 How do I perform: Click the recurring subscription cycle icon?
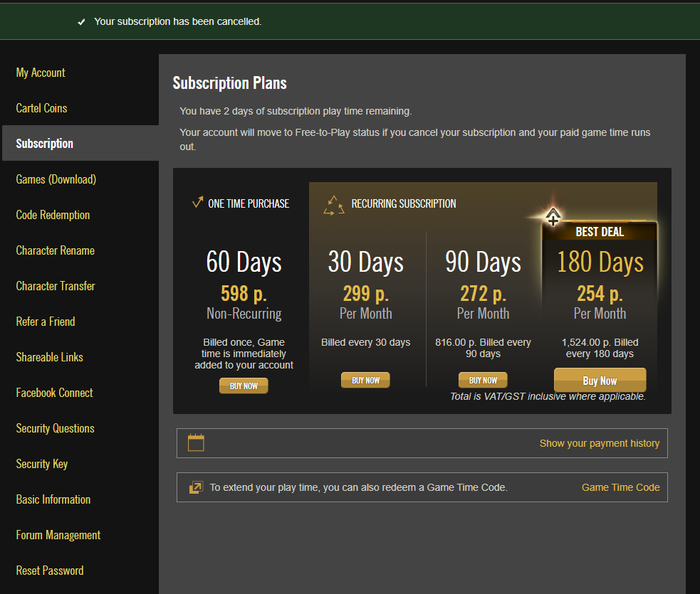pos(334,205)
